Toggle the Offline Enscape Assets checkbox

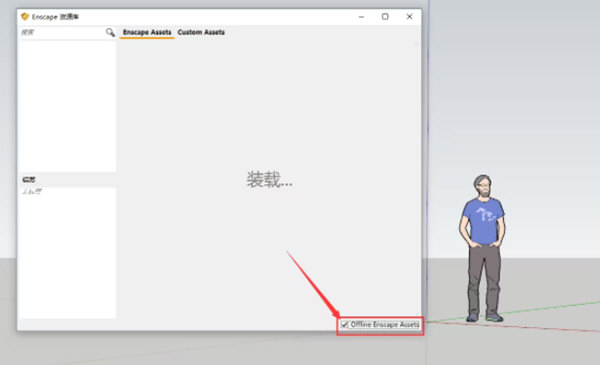click(x=344, y=325)
